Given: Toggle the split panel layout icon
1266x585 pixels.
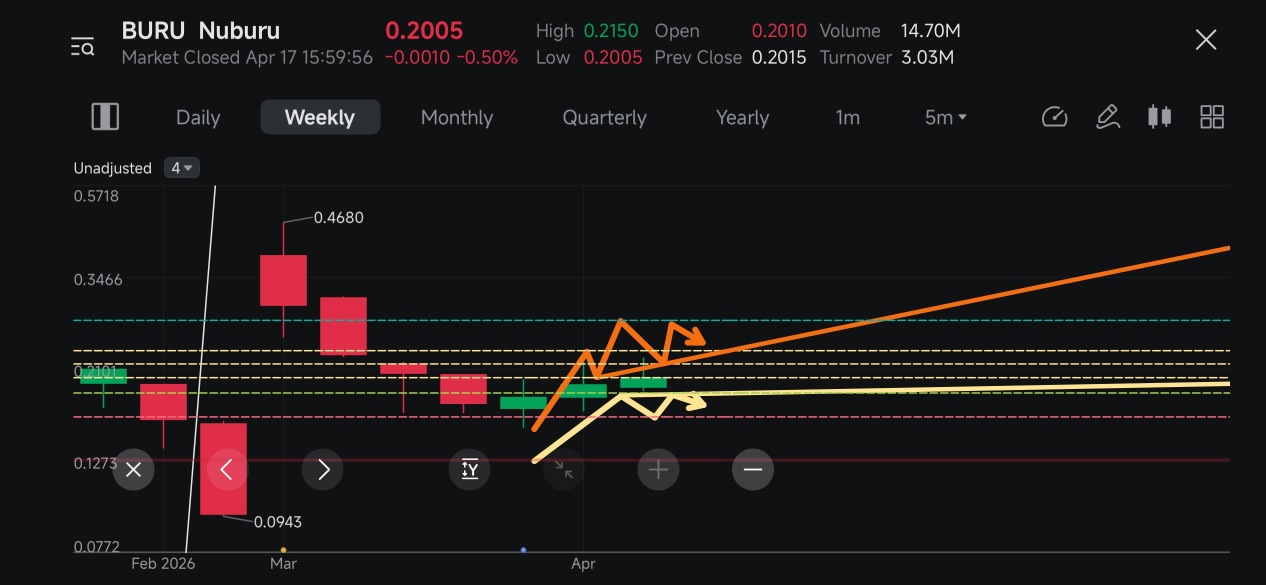Looking at the screenshot, I should coord(105,117).
